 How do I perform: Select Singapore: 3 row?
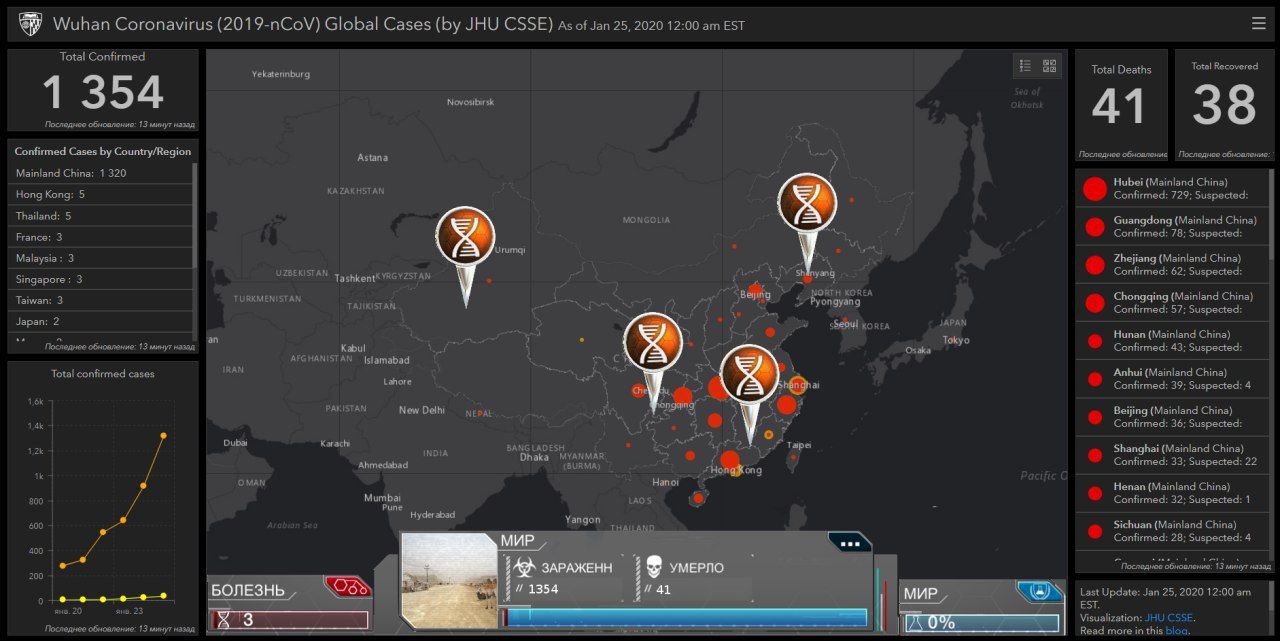coord(101,279)
